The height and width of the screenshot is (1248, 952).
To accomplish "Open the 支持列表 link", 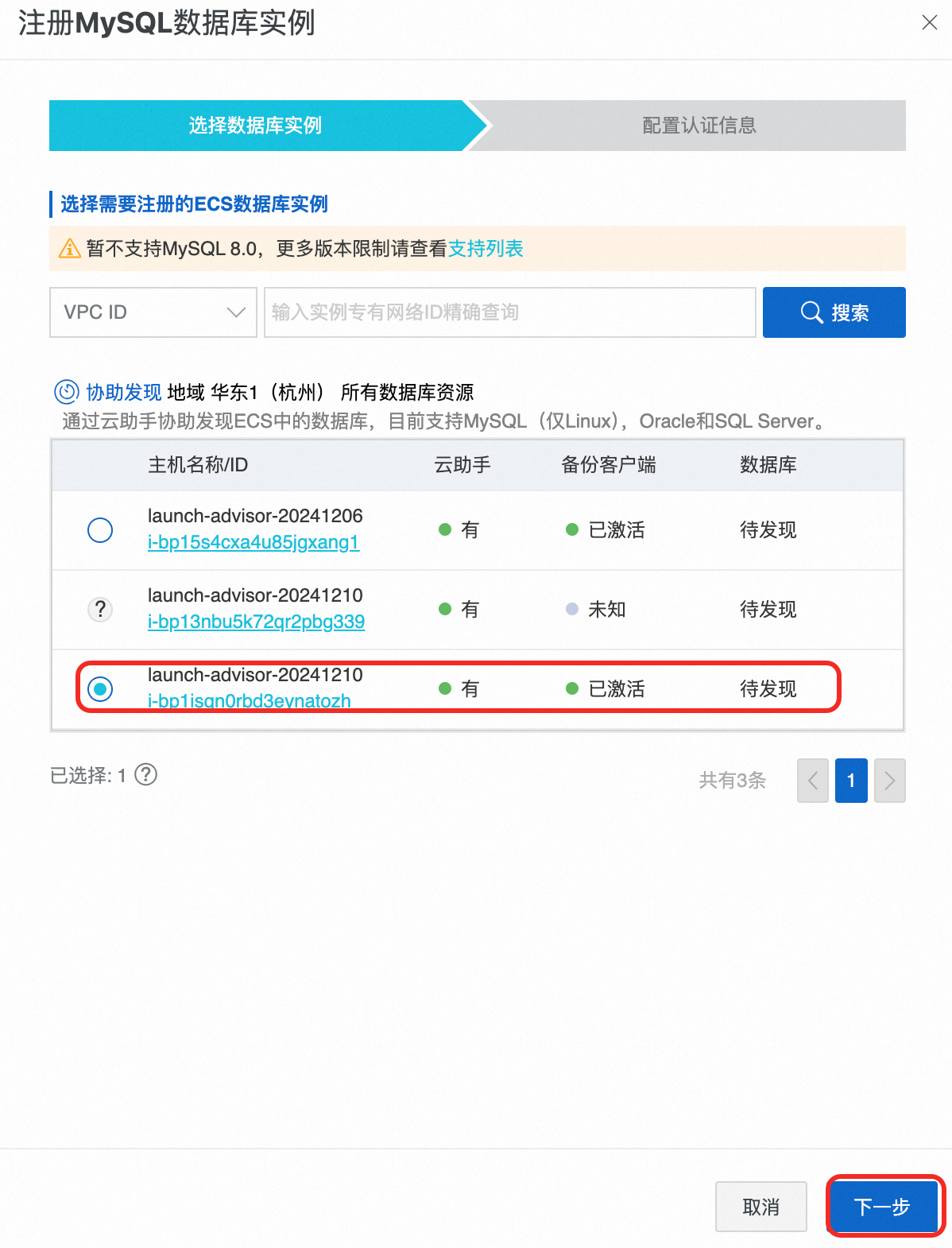I will pos(486,249).
